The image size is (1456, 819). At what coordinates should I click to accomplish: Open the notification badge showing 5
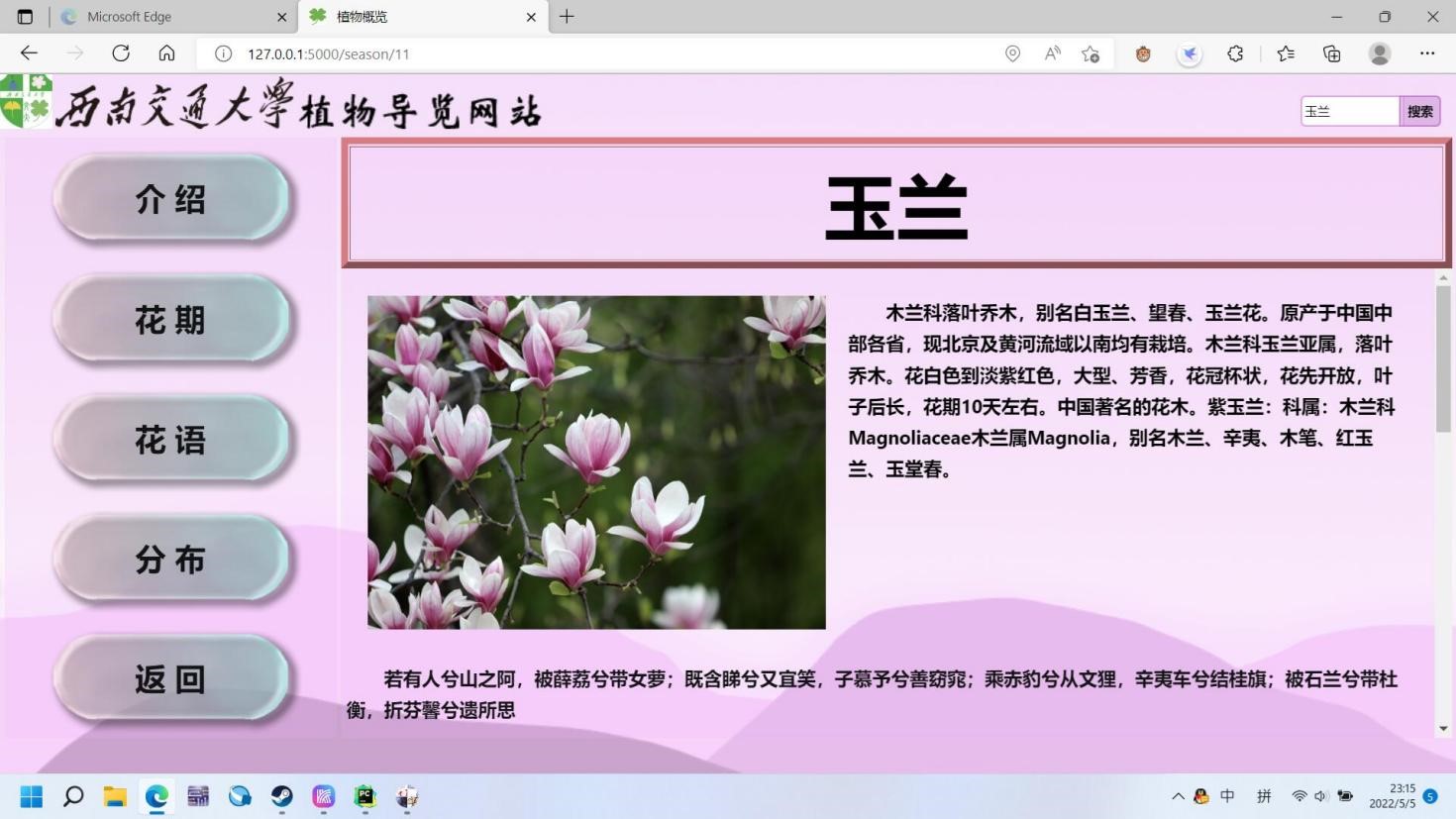[x=1430, y=796]
